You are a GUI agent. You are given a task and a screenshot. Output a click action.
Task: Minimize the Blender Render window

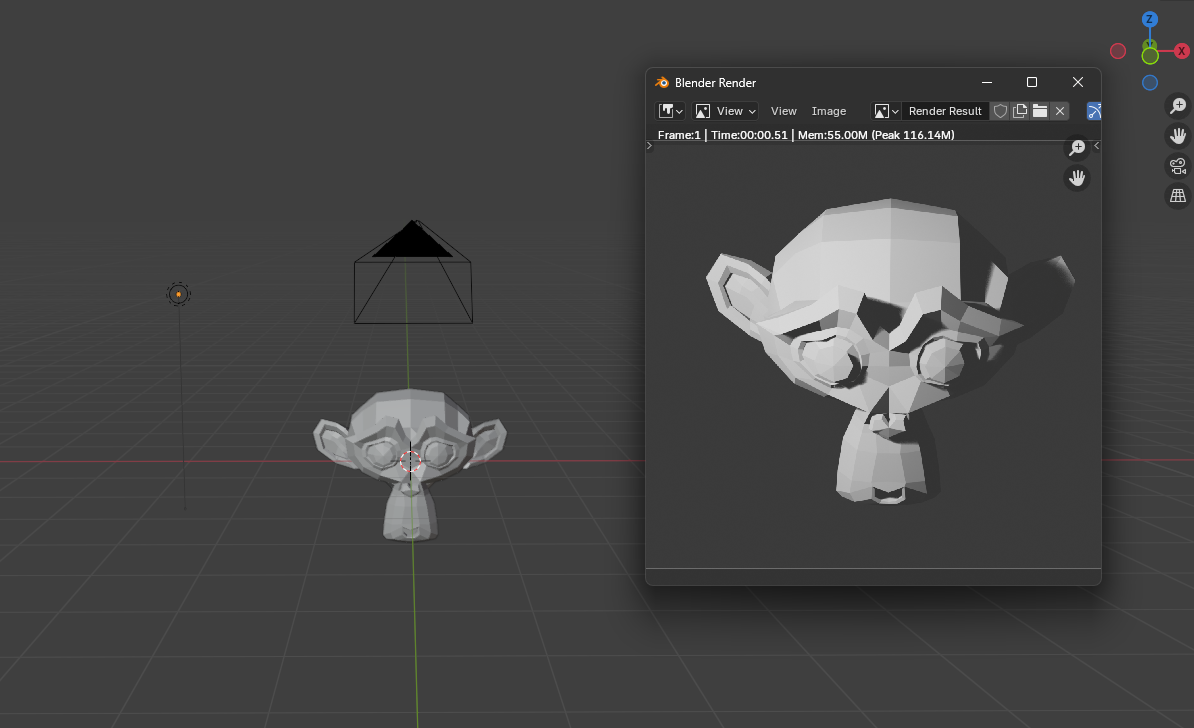click(x=987, y=82)
